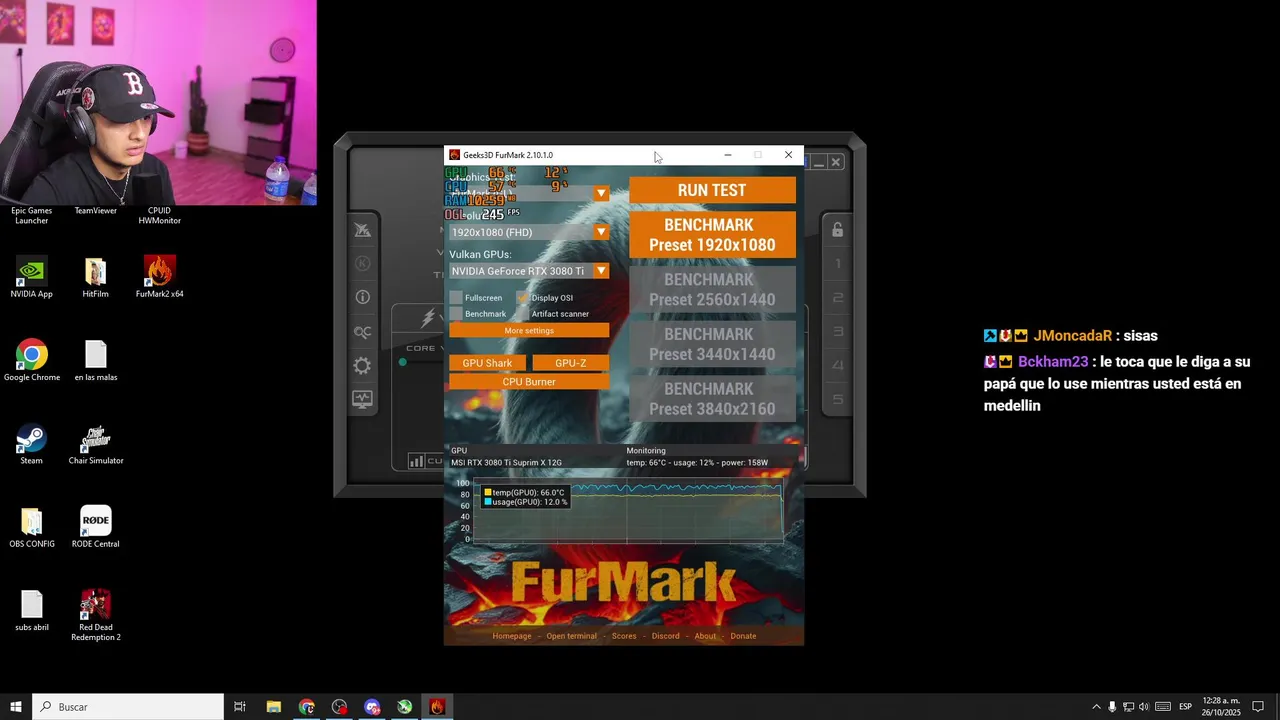Screen dimensions: 1280x720
Task: Open More settings in FurMark
Action: tap(529, 331)
